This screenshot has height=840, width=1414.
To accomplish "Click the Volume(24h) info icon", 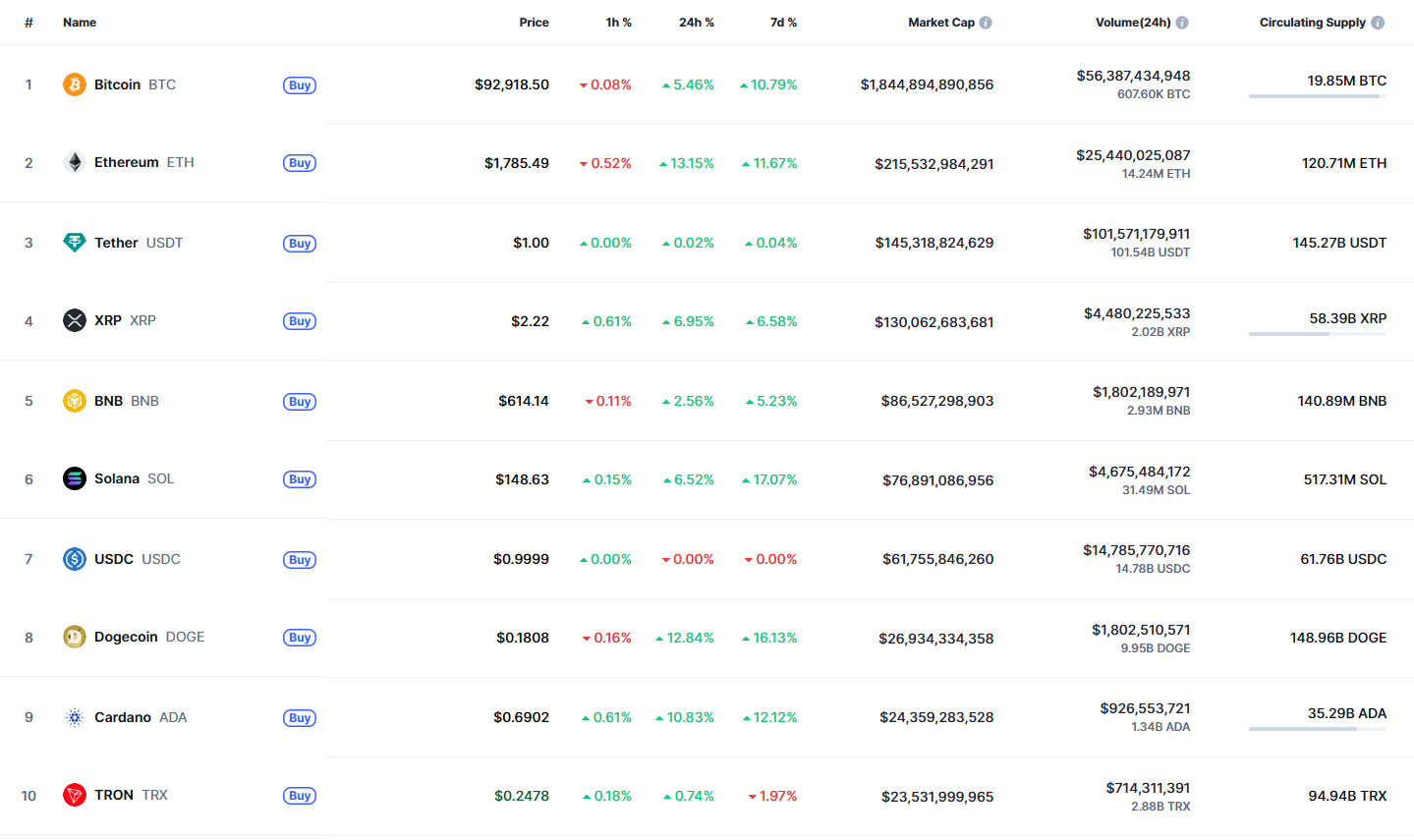I will tap(1182, 23).
